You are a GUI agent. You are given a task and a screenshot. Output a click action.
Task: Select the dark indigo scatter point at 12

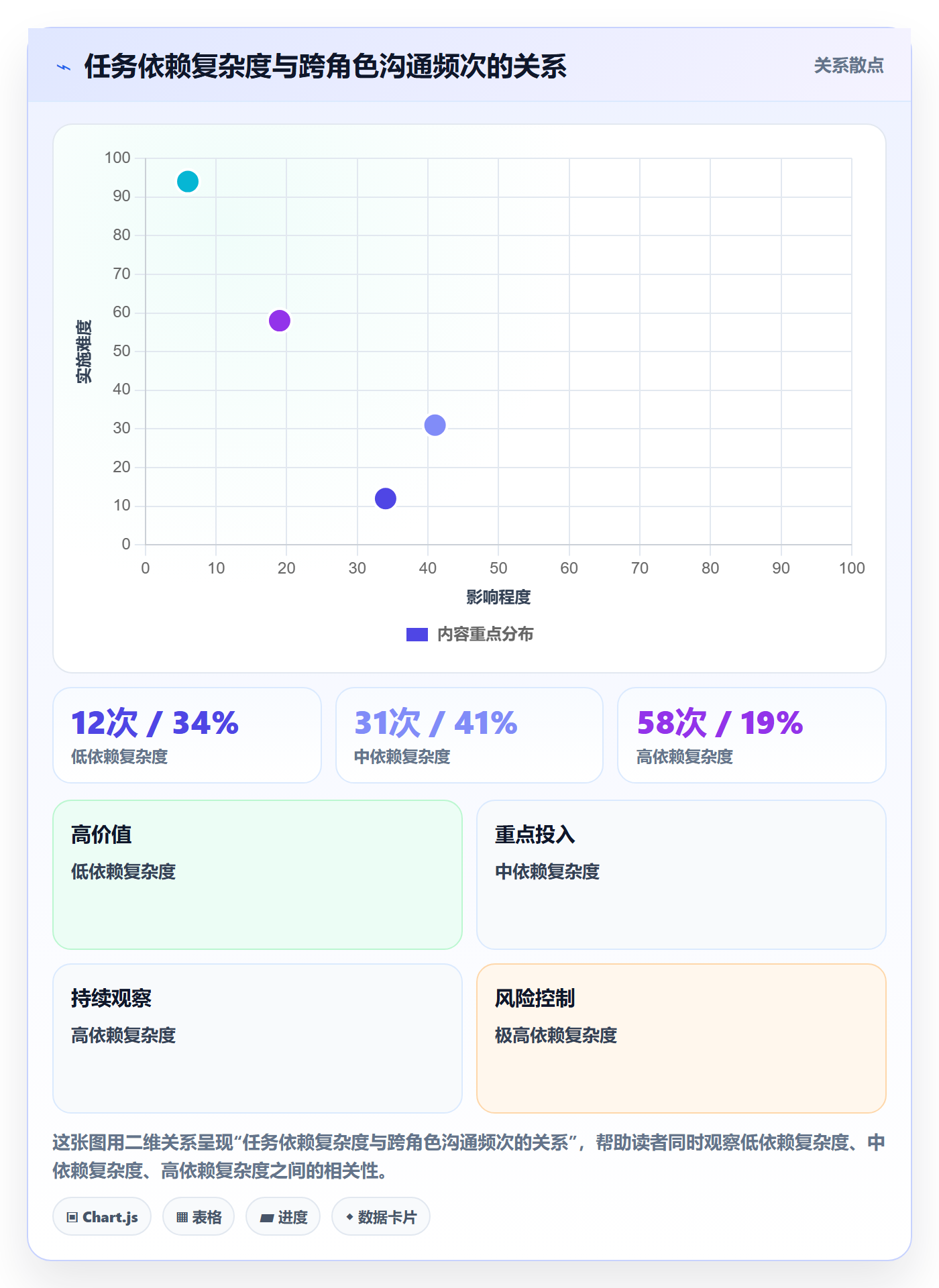click(x=386, y=498)
